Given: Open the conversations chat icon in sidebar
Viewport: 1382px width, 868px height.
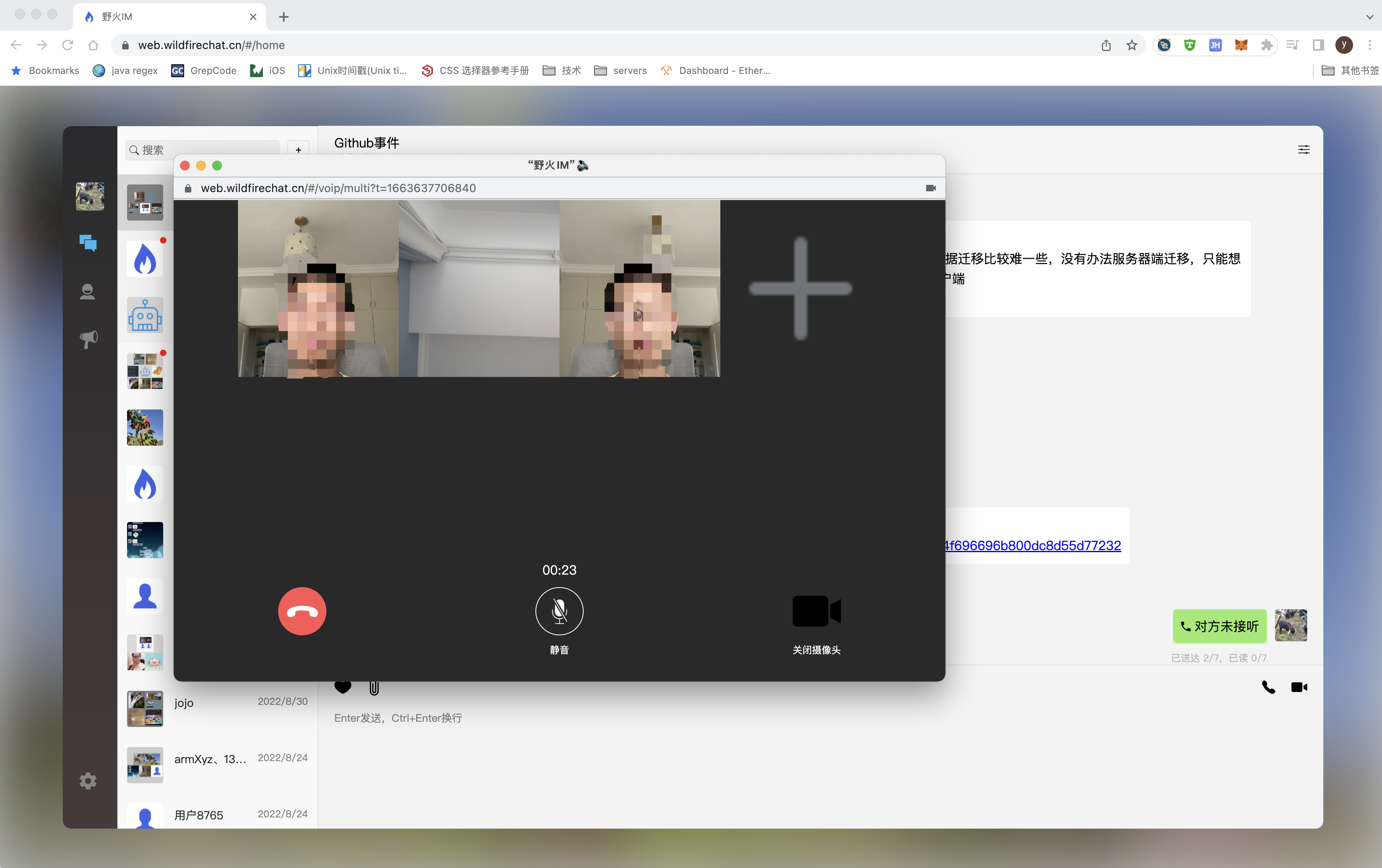Looking at the screenshot, I should 88,243.
